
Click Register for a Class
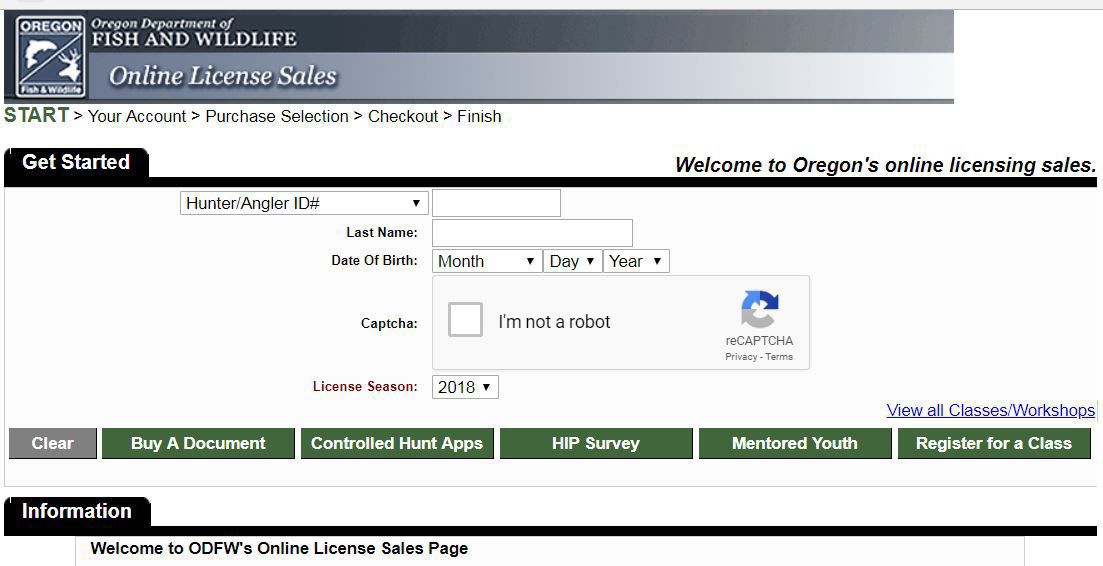point(993,444)
